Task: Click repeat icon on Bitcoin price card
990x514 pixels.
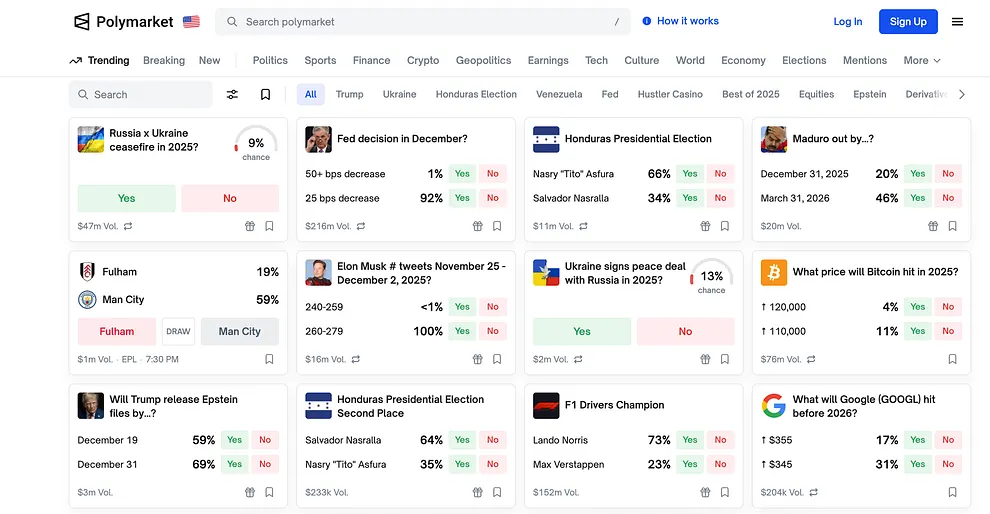Action: [x=811, y=359]
